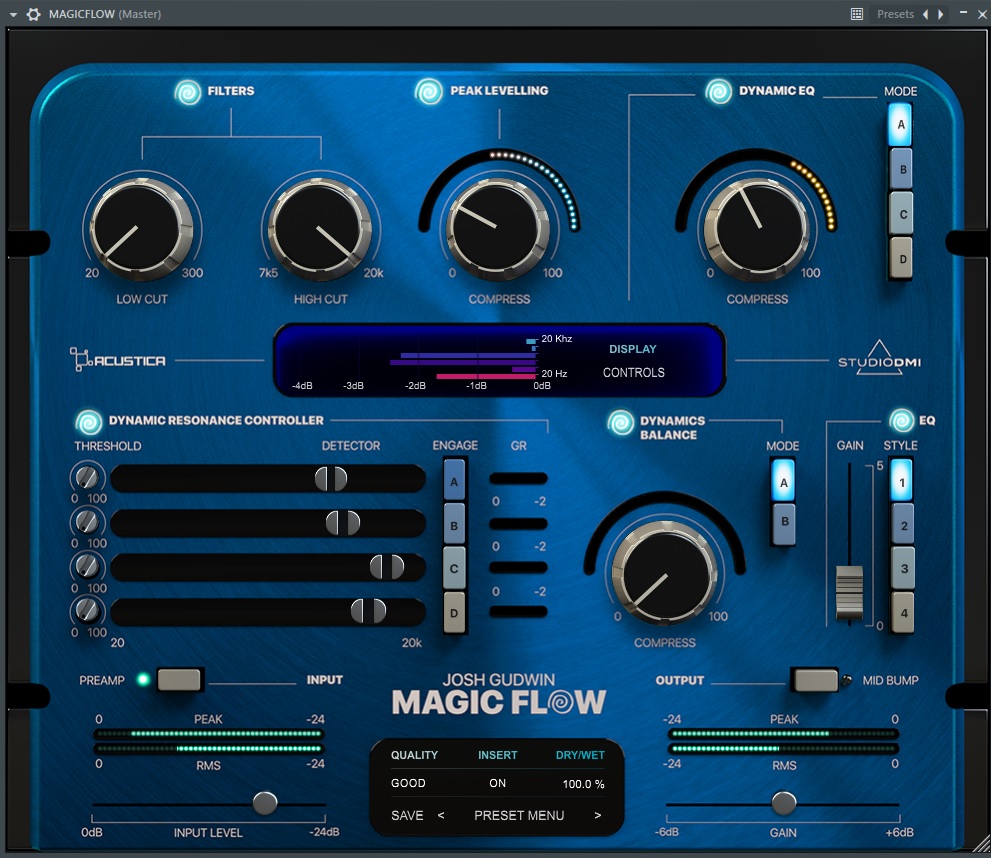Toggle the Preamp switch
This screenshot has height=858, width=991.
pyautogui.click(x=179, y=680)
